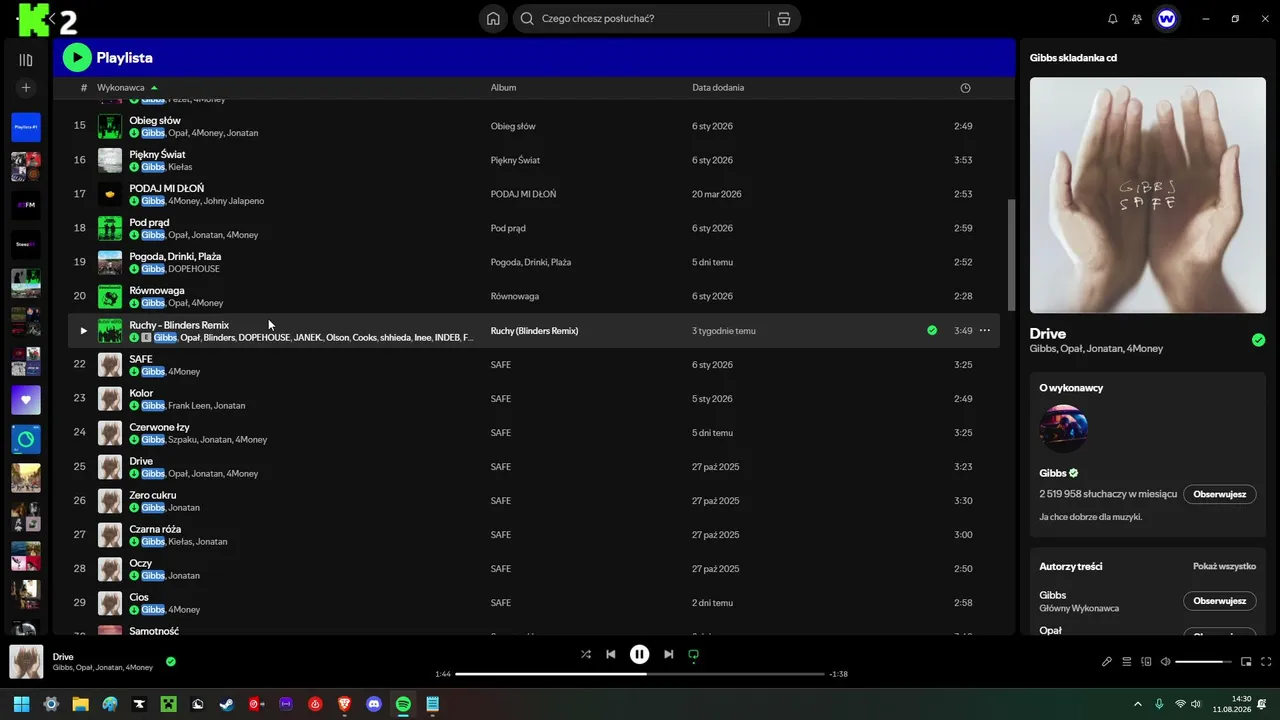Click the track list vertical scrollbar
This screenshot has width=1280, height=720.
click(1010, 255)
